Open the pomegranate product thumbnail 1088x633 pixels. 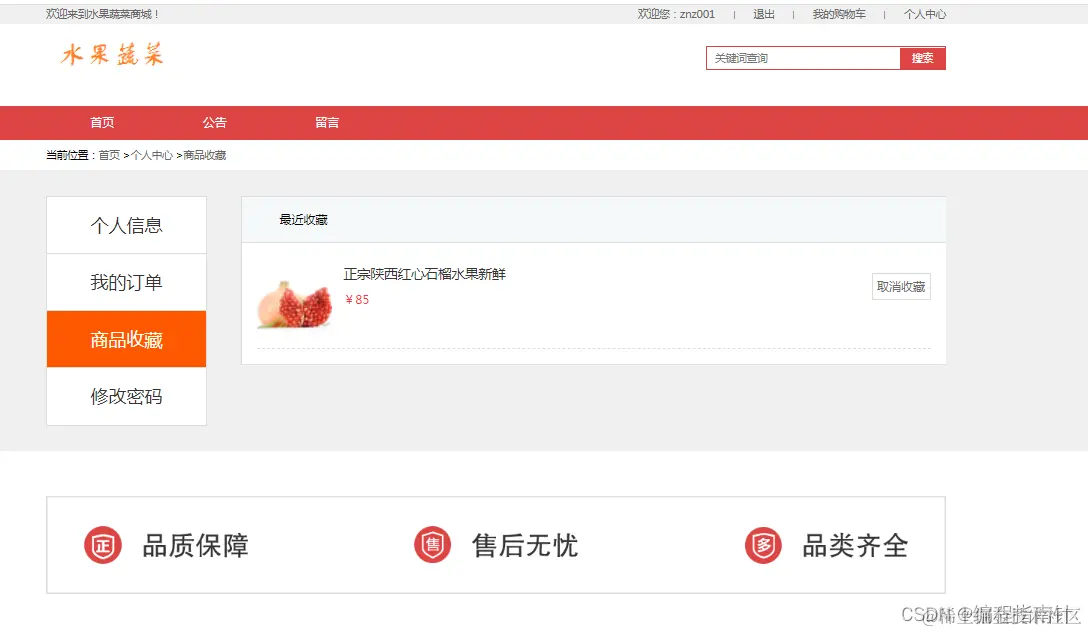(x=294, y=303)
